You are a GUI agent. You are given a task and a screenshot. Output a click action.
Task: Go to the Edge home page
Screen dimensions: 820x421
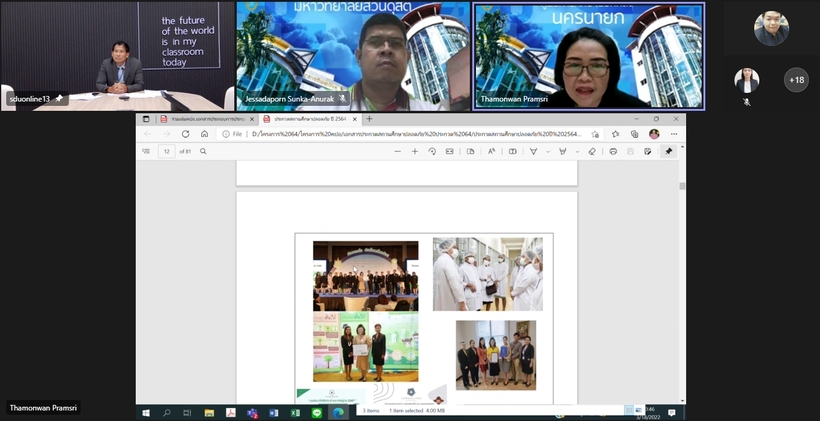click(x=204, y=134)
